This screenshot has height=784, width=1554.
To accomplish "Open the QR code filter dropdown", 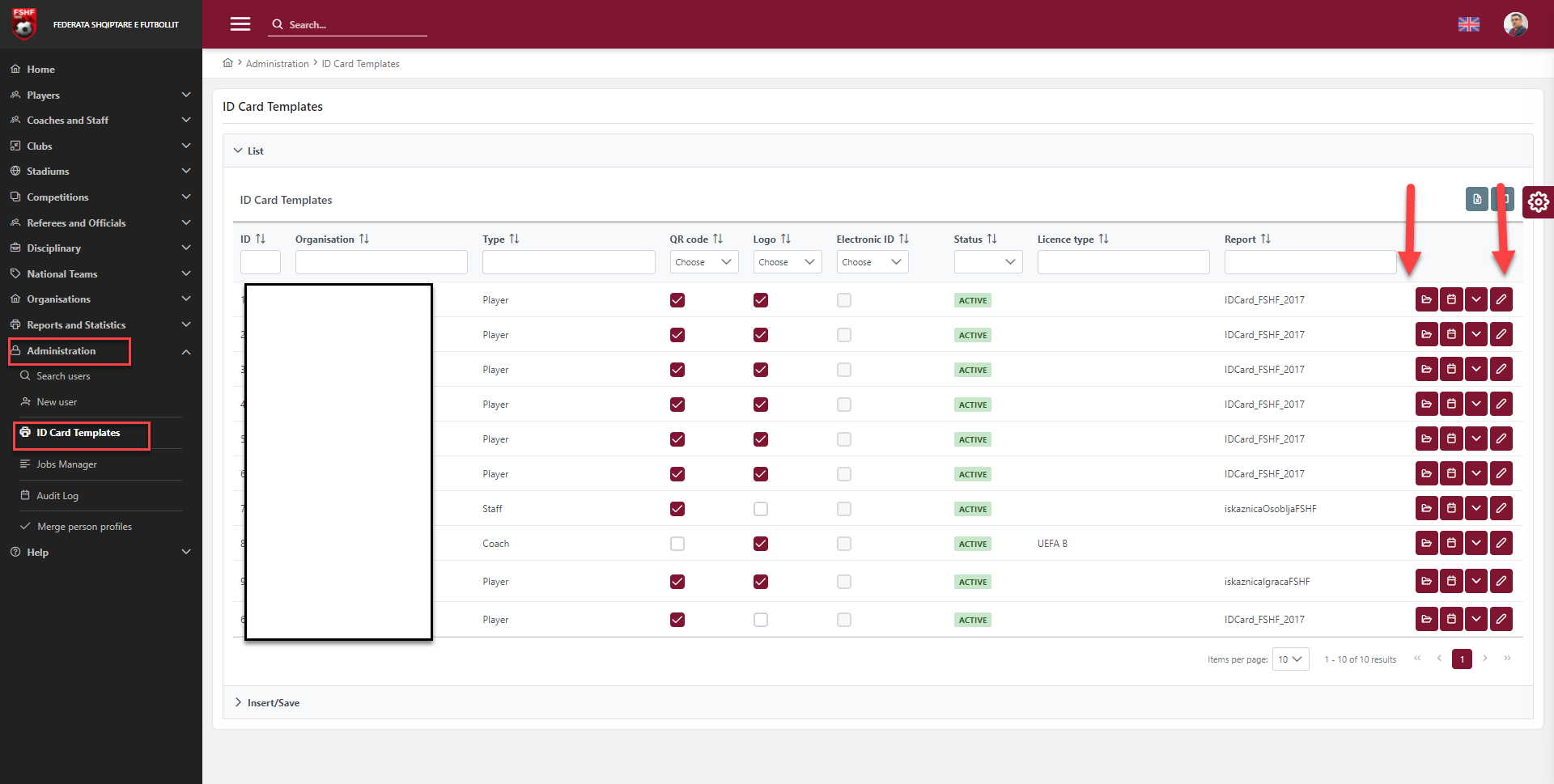I will coord(703,262).
